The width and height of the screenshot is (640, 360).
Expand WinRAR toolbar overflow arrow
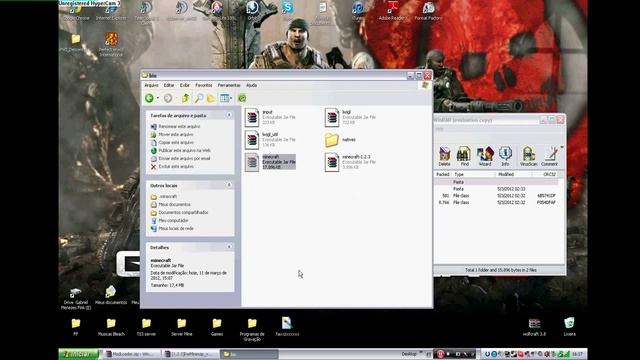pyautogui.click(x=562, y=147)
